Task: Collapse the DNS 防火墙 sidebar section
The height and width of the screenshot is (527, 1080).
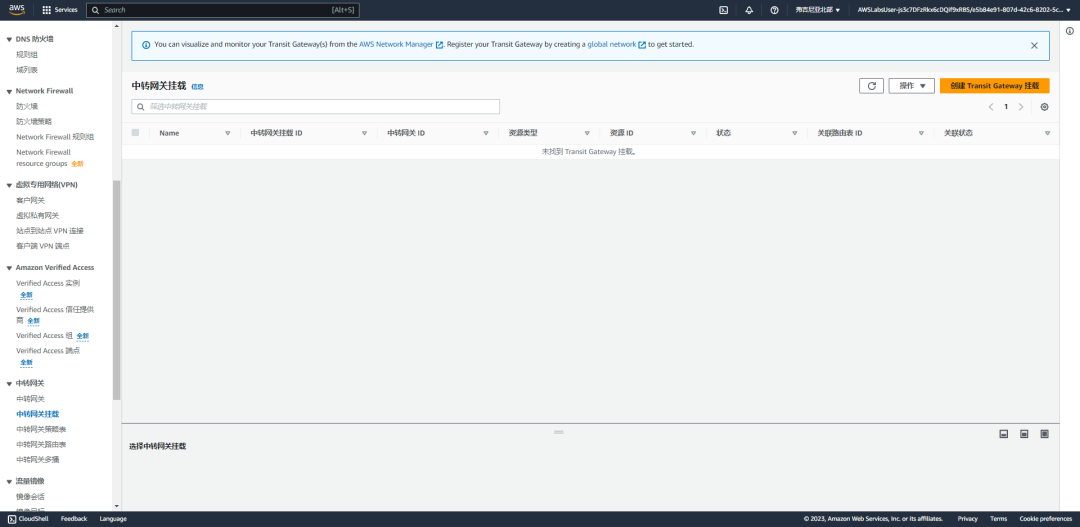Action: point(10,39)
